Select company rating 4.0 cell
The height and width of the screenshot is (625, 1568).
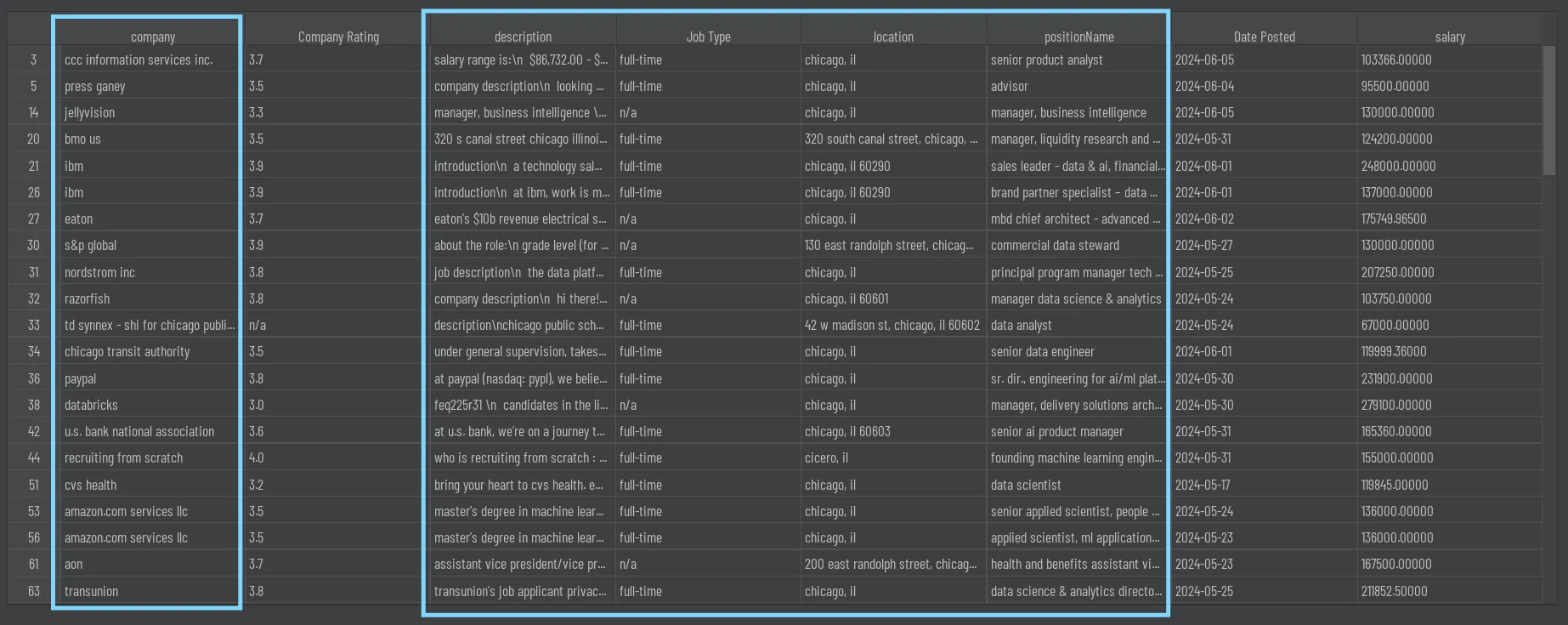338,457
